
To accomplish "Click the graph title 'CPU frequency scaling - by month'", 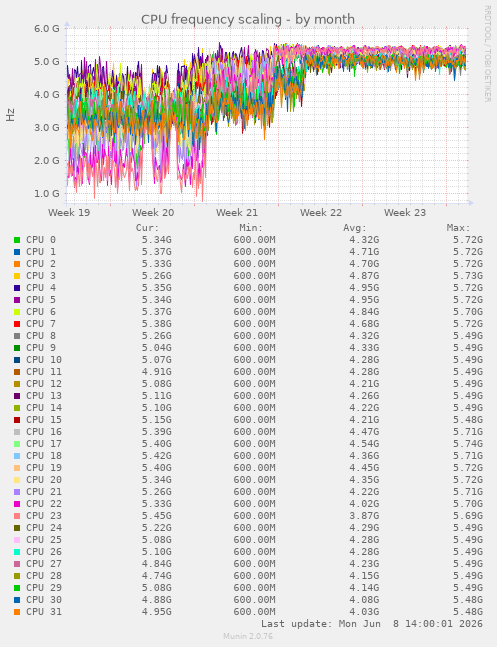I will [248, 19].
